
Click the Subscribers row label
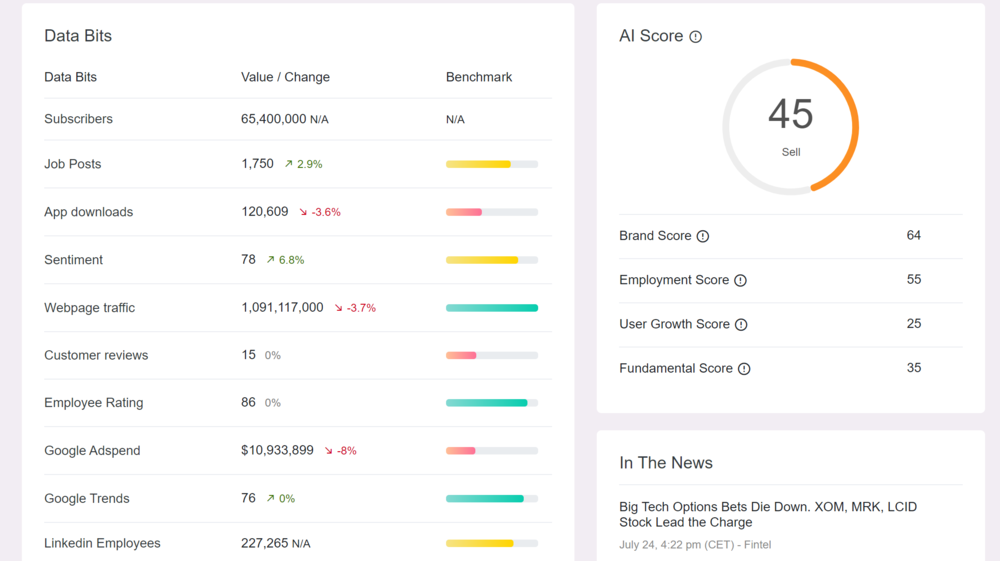click(x=78, y=119)
